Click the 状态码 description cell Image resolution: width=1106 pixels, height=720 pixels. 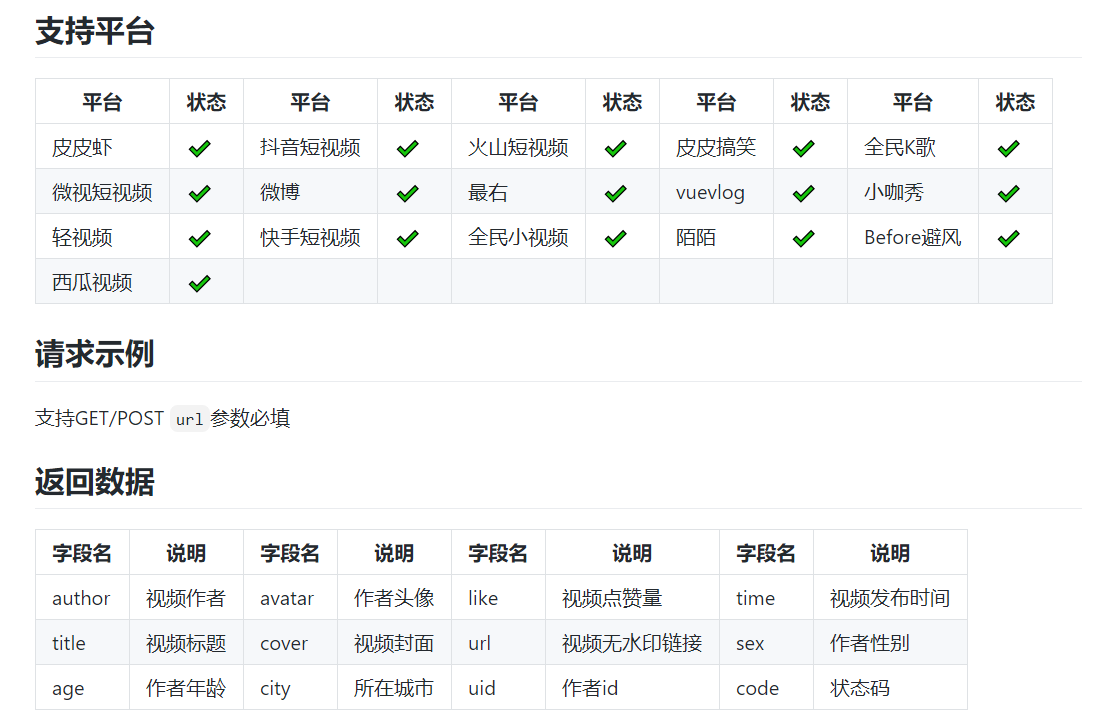point(860,688)
